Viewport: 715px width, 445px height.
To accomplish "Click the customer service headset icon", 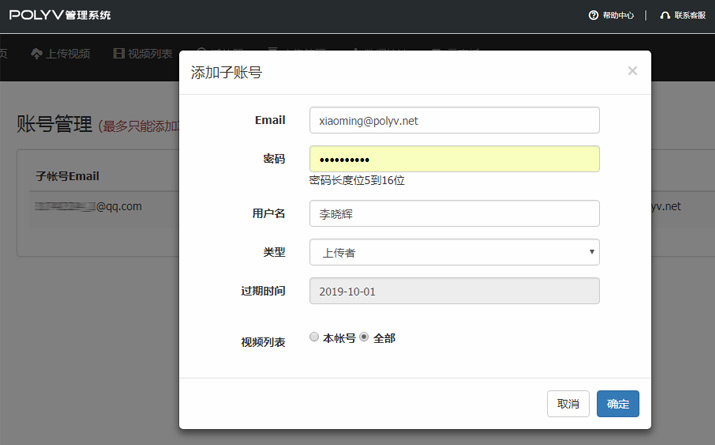I will pos(665,15).
